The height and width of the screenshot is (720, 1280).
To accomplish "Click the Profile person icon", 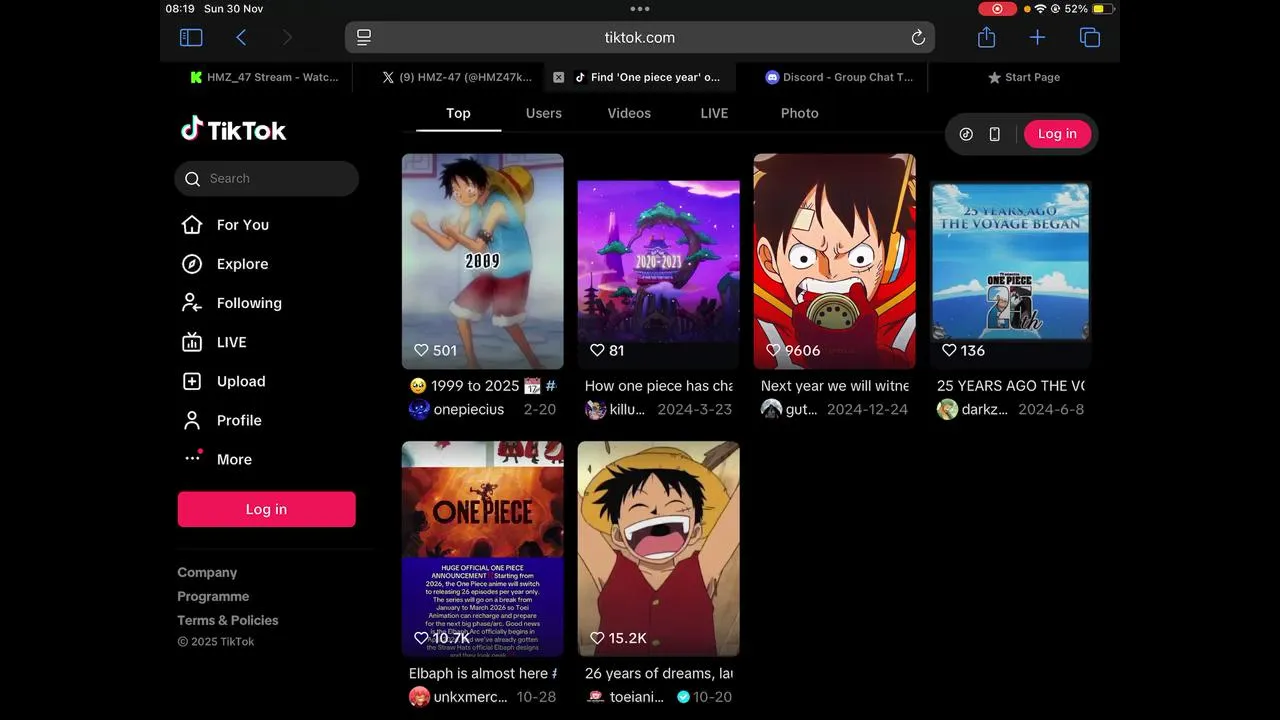I will [192, 420].
